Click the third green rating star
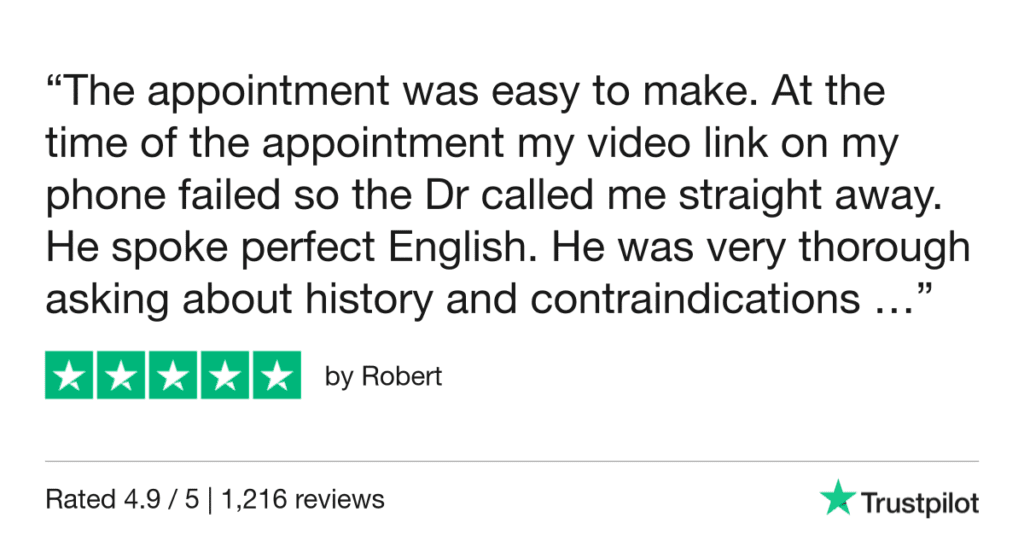 [x=173, y=376]
